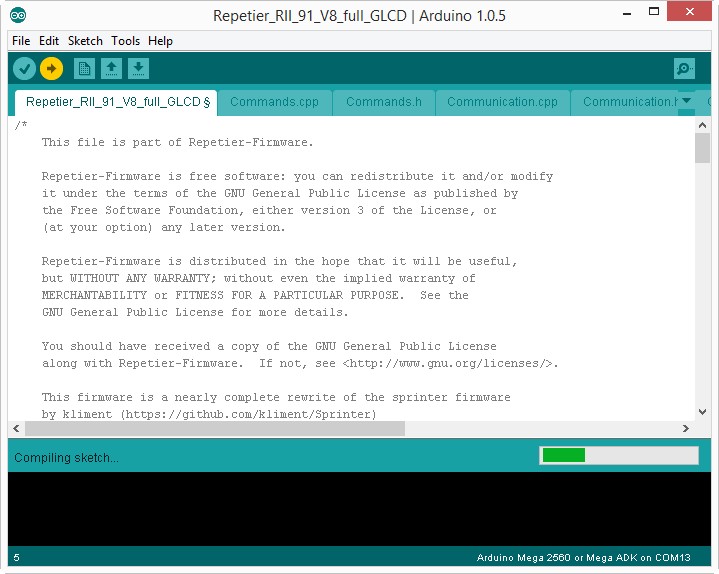Viewport: 719px width, 574px height.
Task: Expand the tab list dropdown arrow
Action: (x=687, y=100)
